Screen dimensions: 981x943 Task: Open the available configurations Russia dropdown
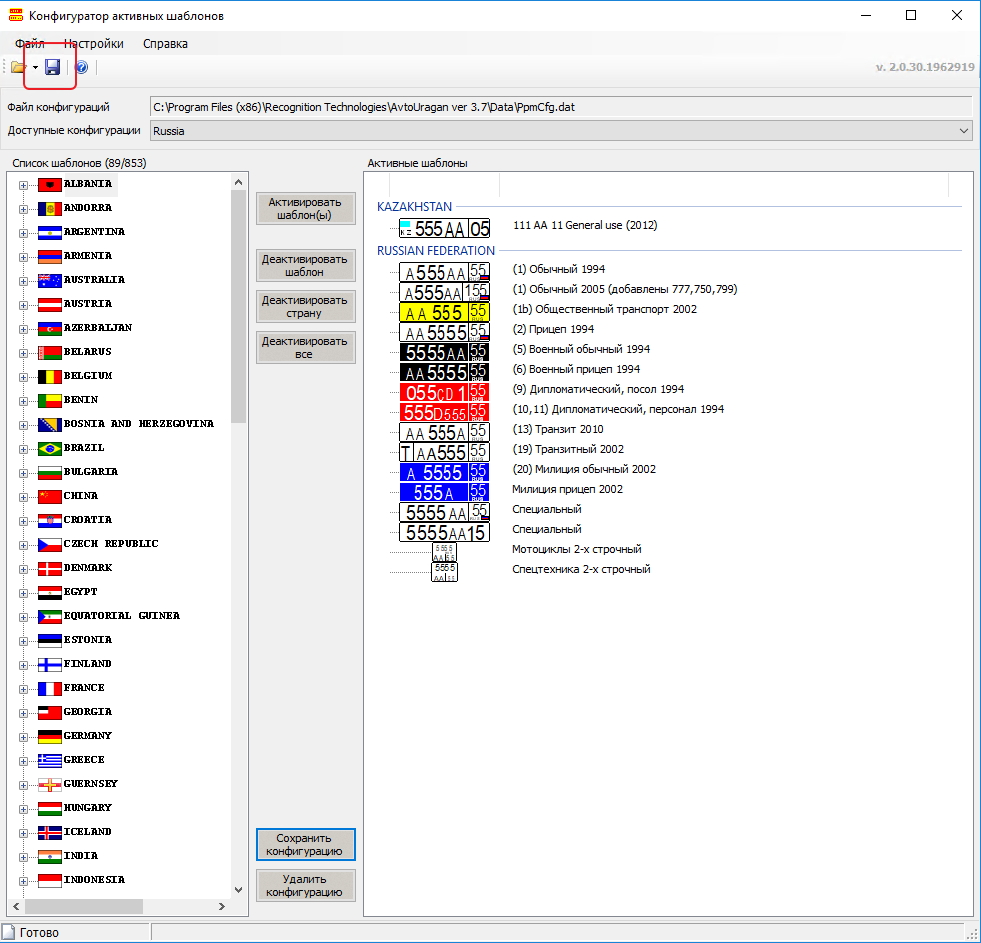[963, 131]
